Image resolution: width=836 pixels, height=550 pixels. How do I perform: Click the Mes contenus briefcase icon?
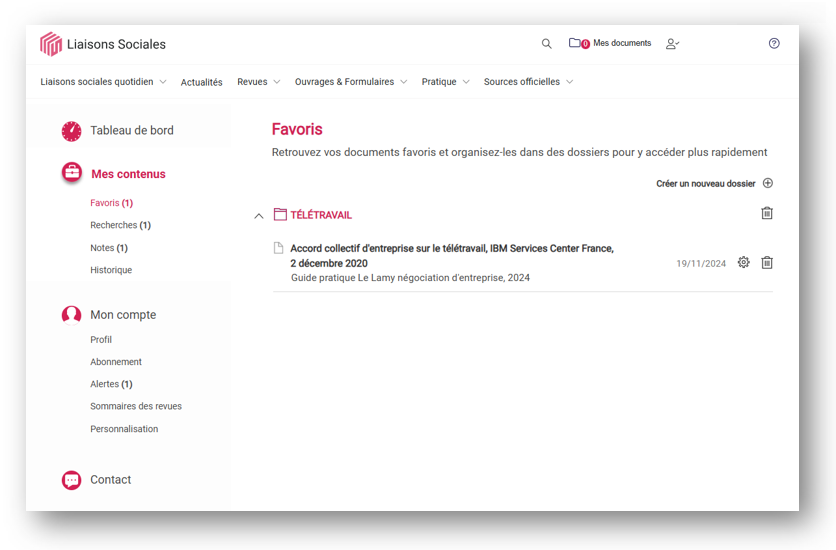coord(72,173)
